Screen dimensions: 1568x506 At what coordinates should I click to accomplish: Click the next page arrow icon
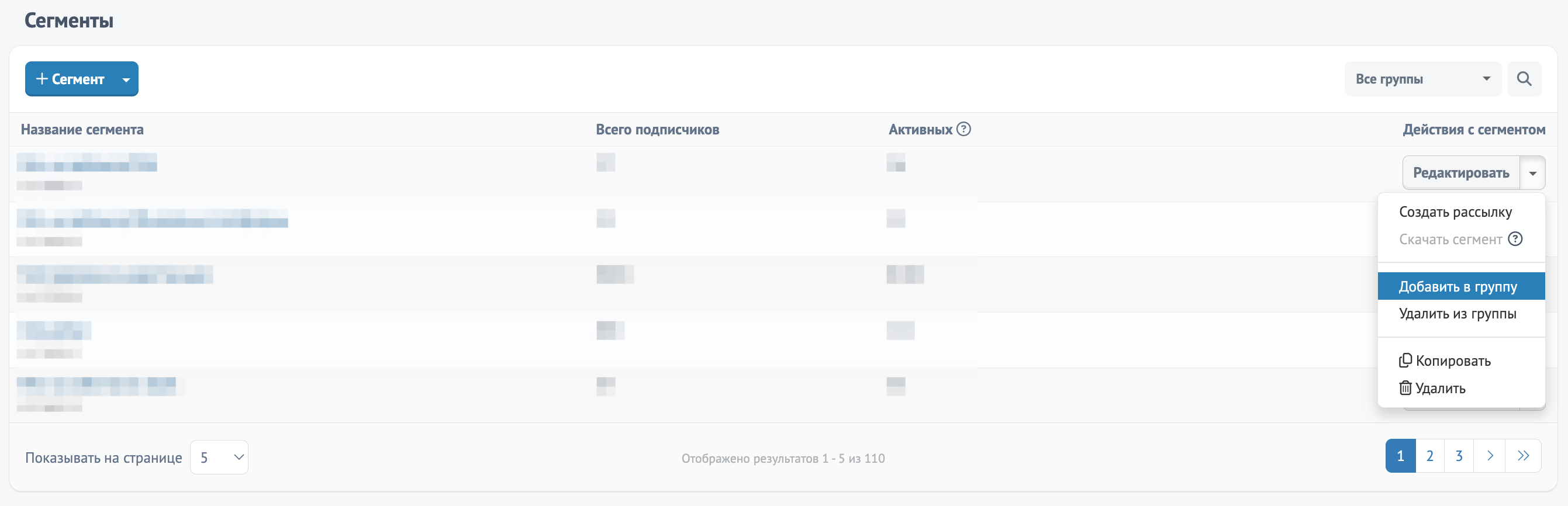click(x=1490, y=456)
